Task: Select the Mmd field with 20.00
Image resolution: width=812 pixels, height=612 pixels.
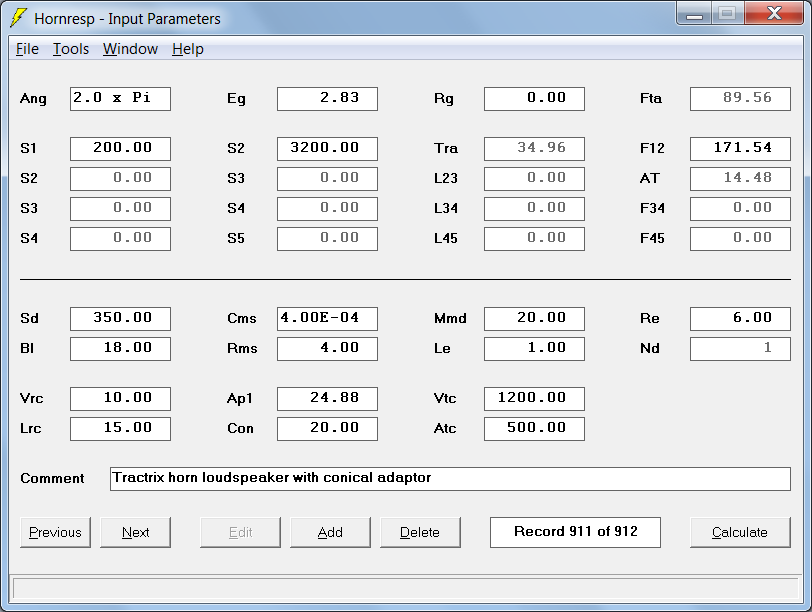Action: tap(534, 319)
